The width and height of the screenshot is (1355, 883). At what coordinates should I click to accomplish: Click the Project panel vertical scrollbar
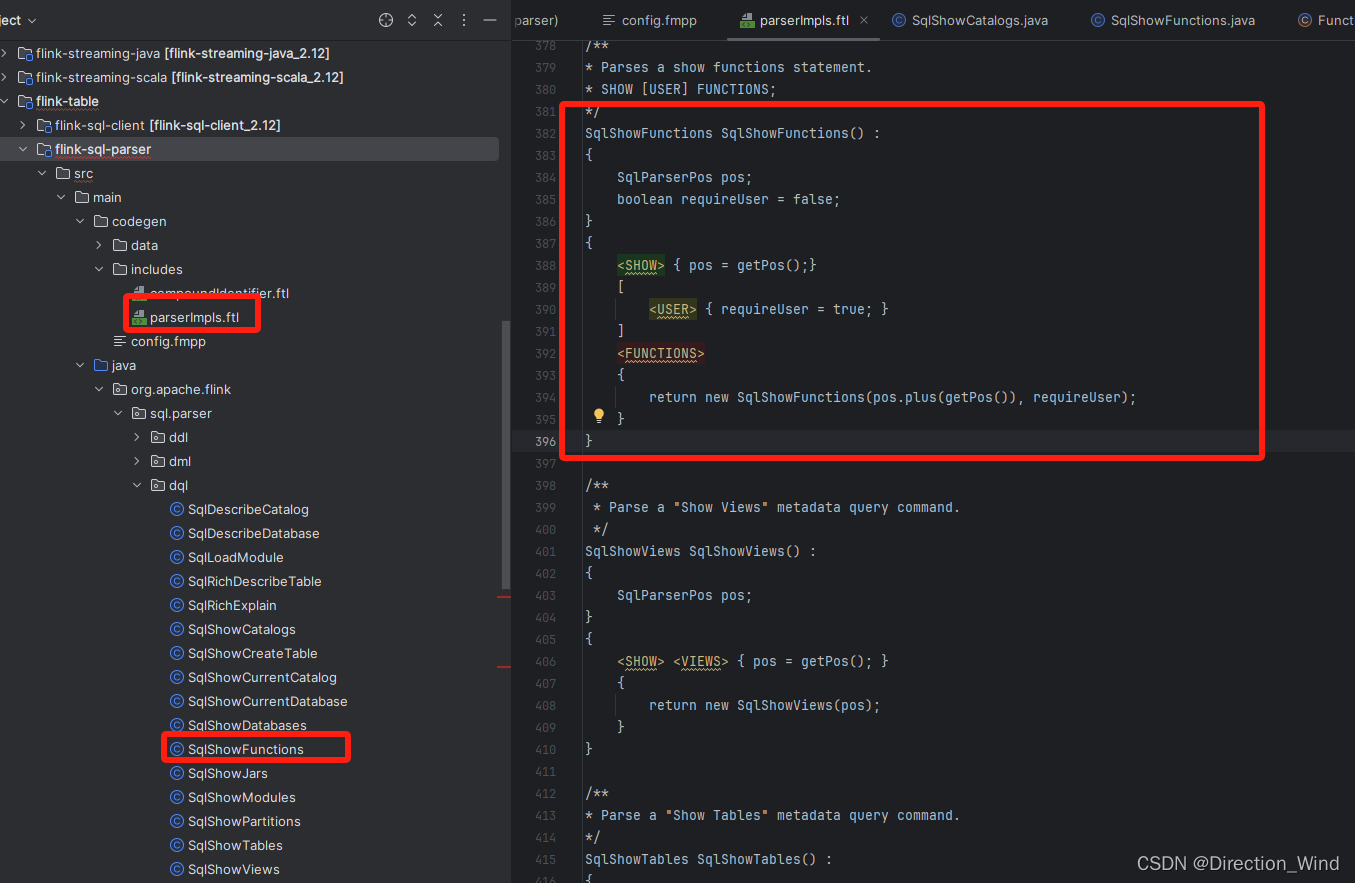pos(506,455)
